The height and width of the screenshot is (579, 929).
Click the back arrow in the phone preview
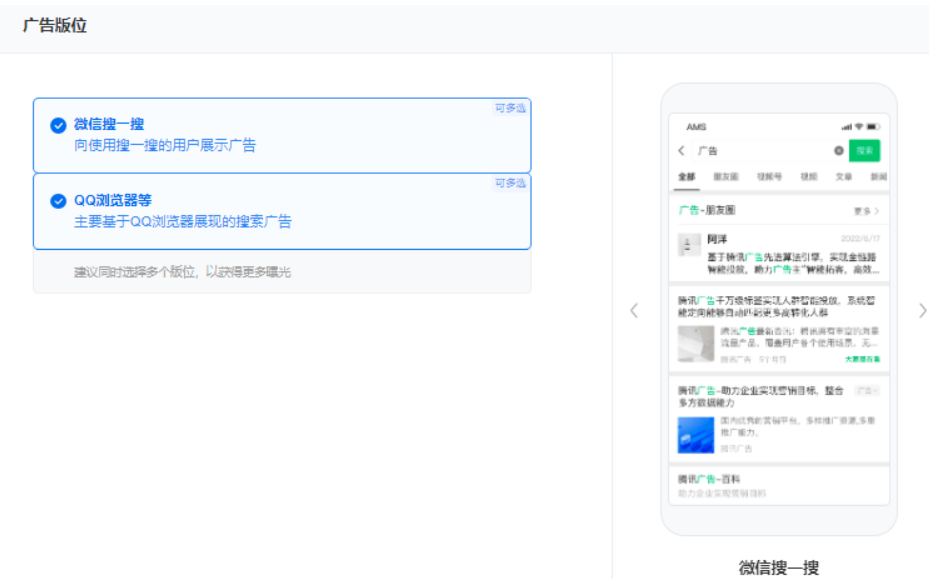681,151
